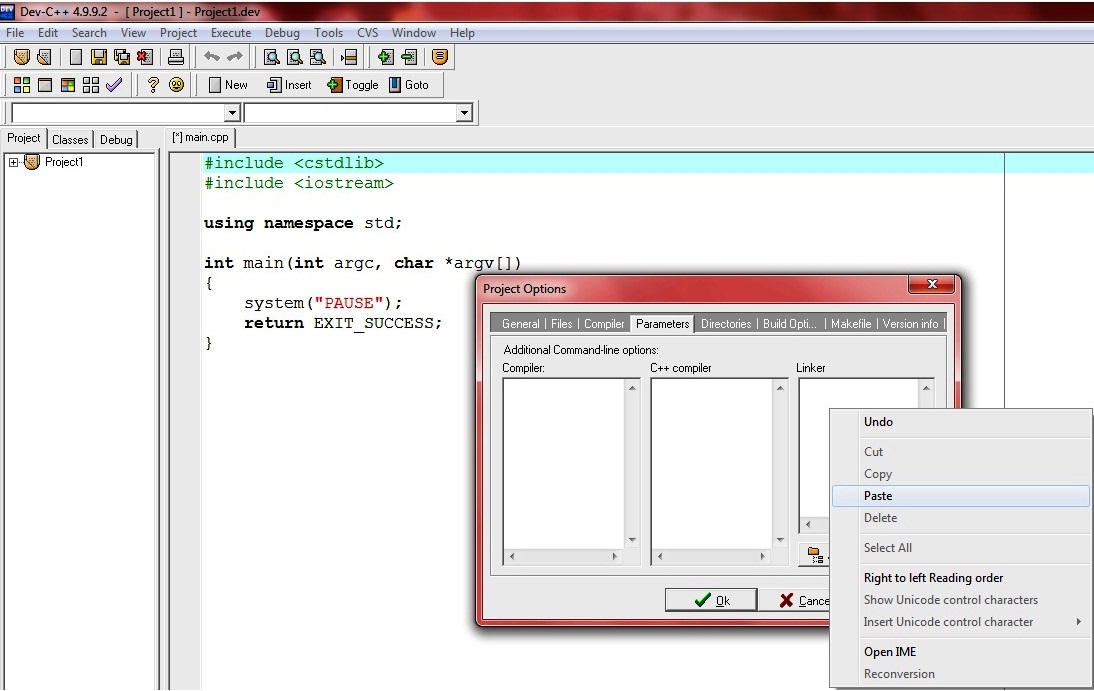The width and height of the screenshot is (1094, 691).
Task: Select Right to left Reading order
Action: [961, 578]
